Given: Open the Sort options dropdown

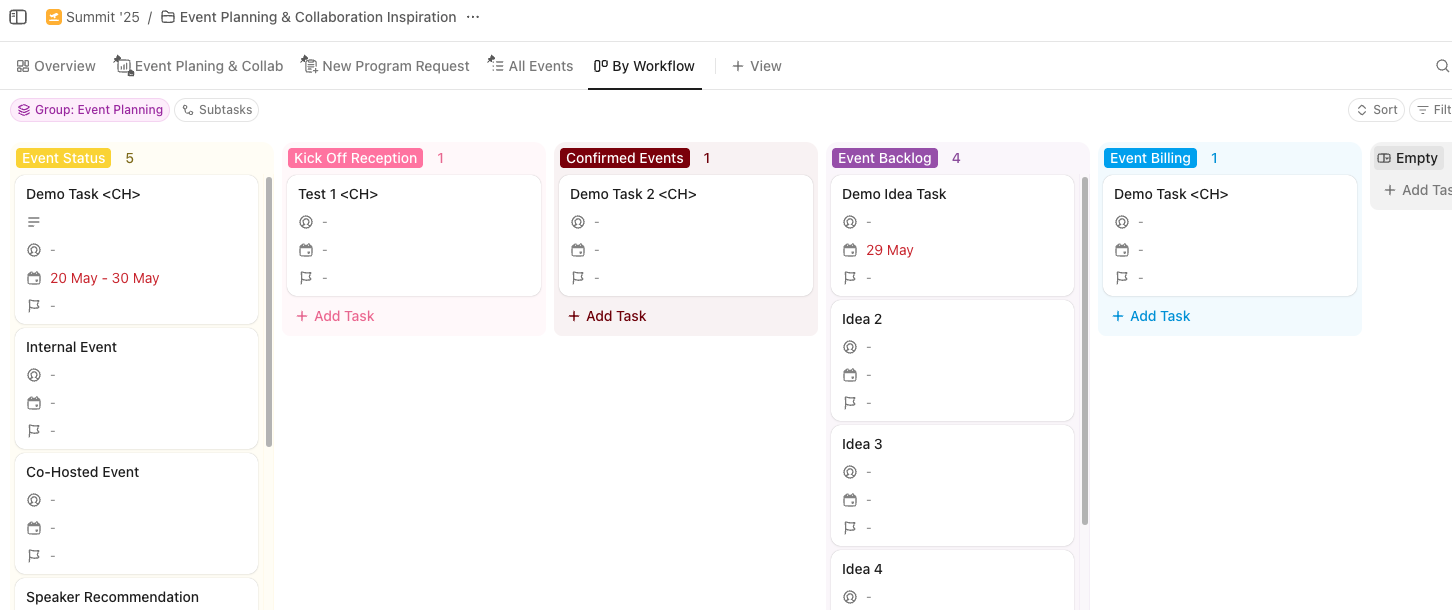Looking at the screenshot, I should click(x=1376, y=110).
